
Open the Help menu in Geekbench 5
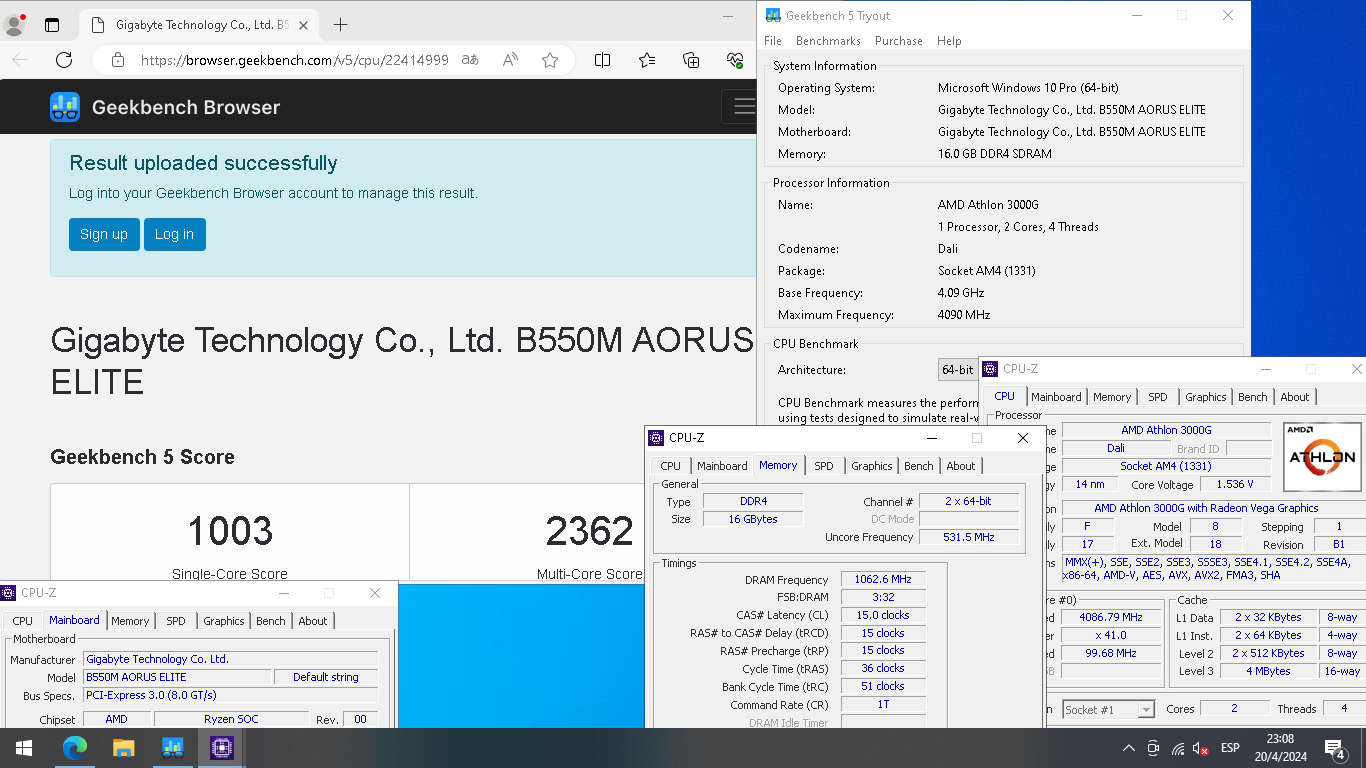949,41
